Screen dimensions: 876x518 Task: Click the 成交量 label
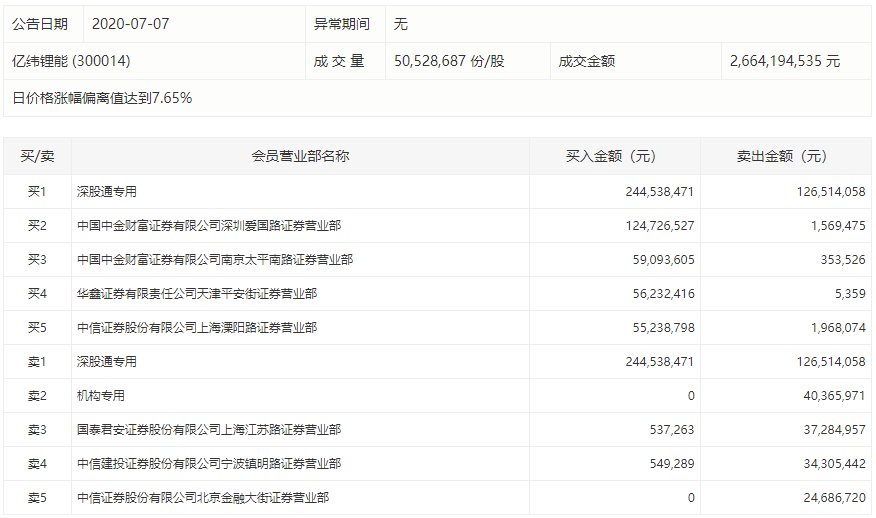(x=339, y=61)
